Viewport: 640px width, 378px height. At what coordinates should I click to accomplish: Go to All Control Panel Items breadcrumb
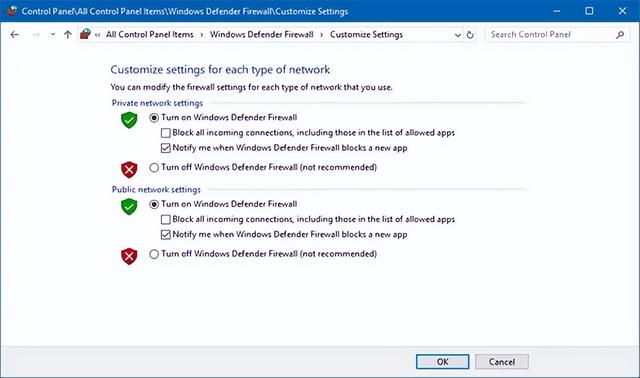click(149, 34)
